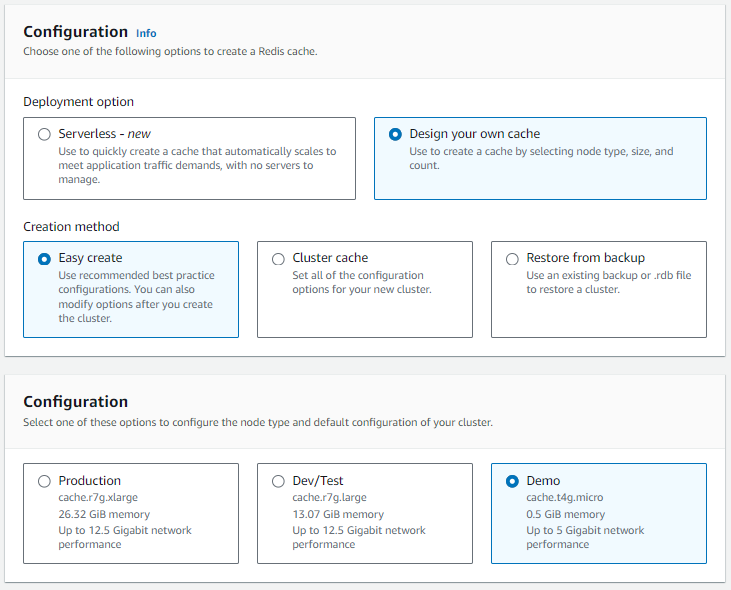Screen dimensions: 731x590
Task: Click the Dev/Test label text
Action: tap(317, 480)
